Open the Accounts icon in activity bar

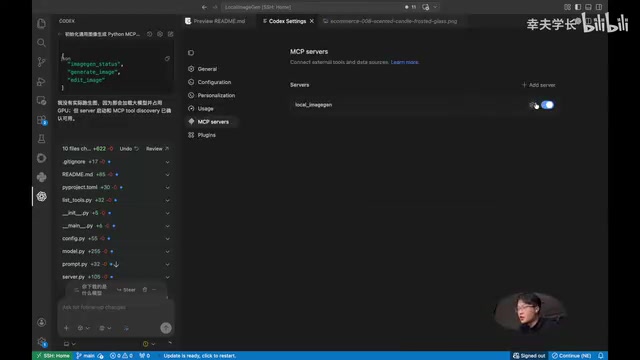[x=41, y=322]
